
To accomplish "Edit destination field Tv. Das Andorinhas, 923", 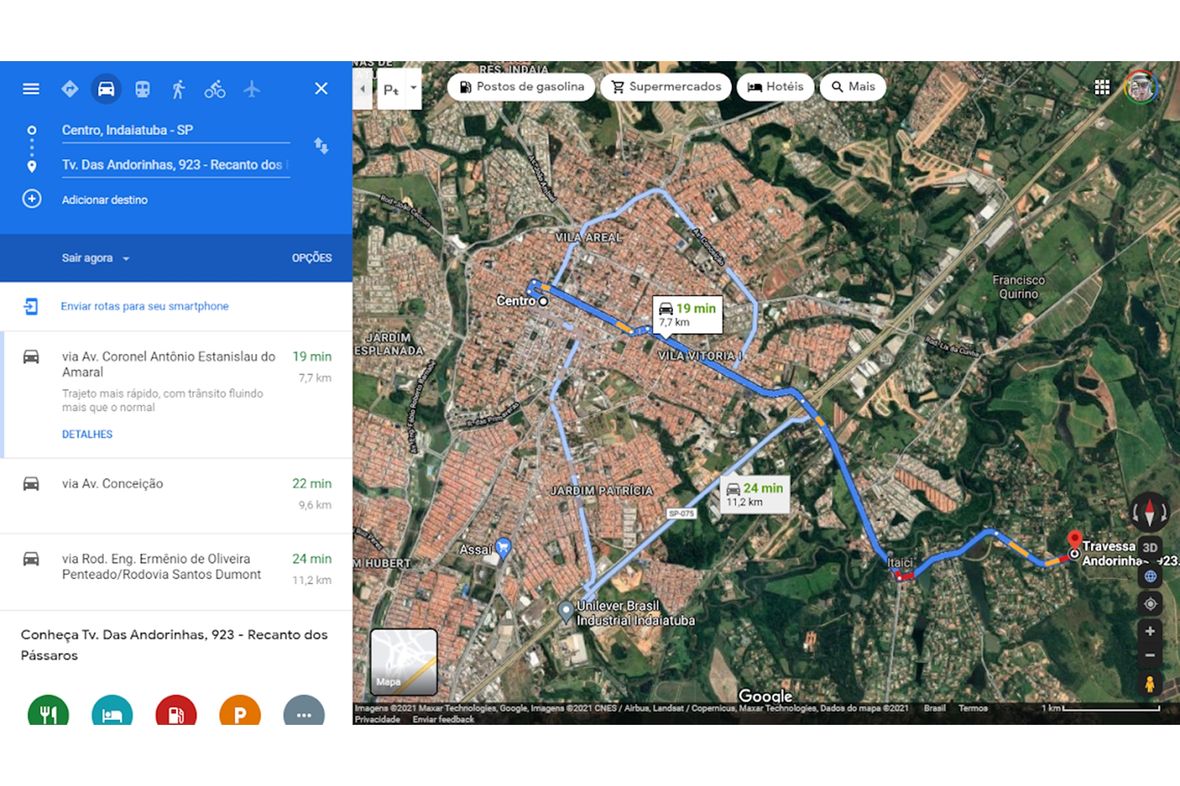I will pyautogui.click(x=175, y=165).
